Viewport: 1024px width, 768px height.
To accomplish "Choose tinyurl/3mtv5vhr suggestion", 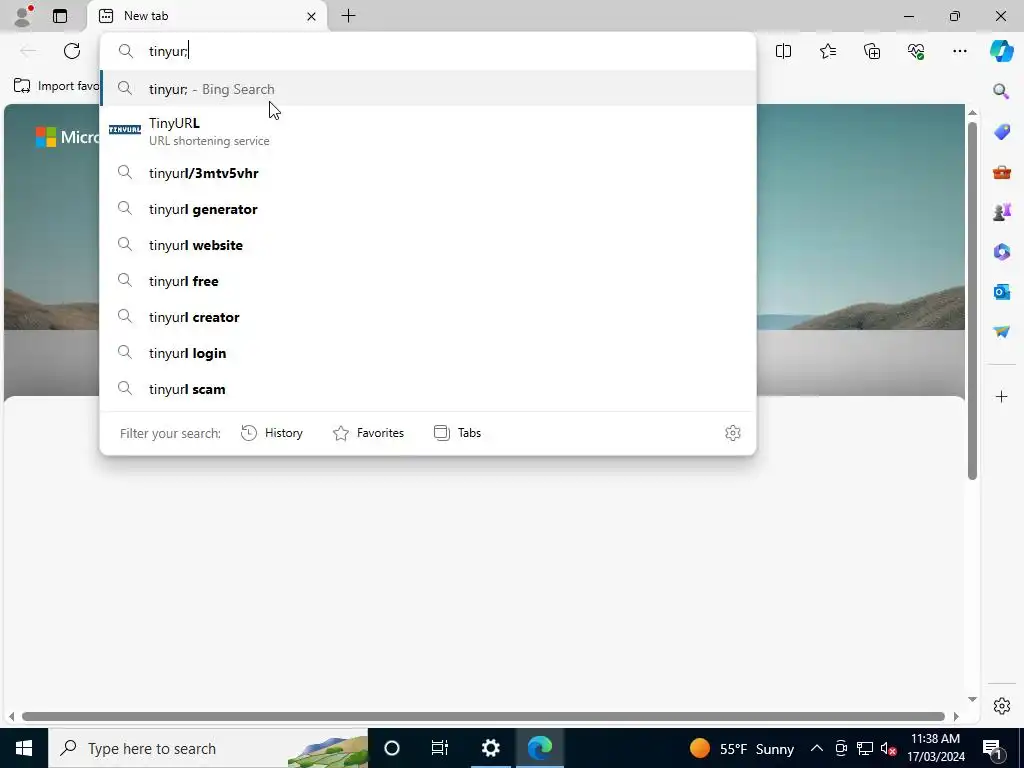I will (428, 173).
